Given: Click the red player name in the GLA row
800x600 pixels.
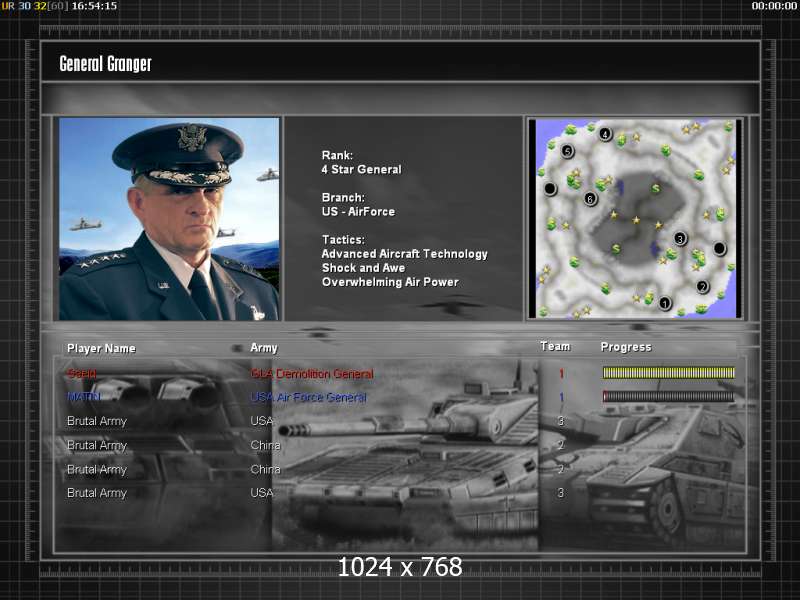Looking at the screenshot, I should (82, 373).
